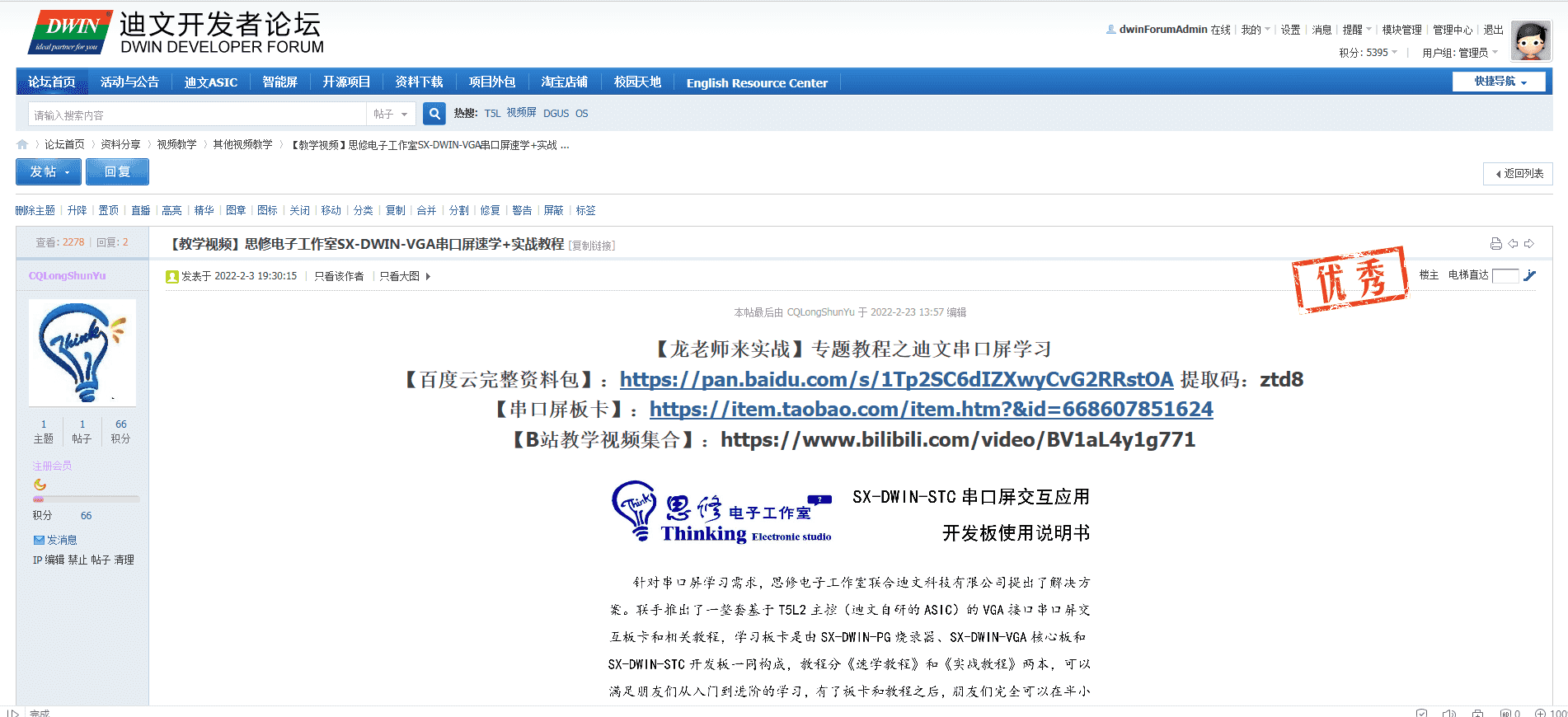Viewport: 1568px width, 717px height.
Task: Click 只看该作者 filter link
Action: 339,276
